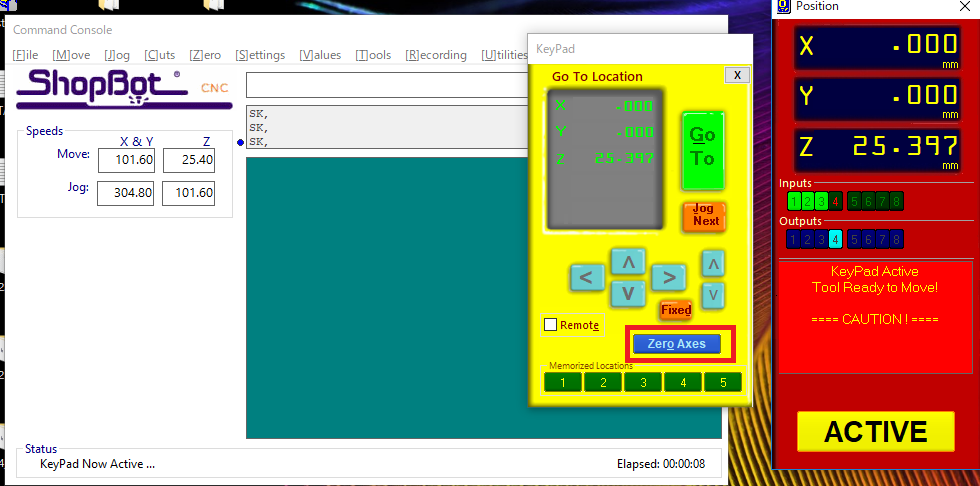980x486 pixels.
Task: Edit the X & Y Move speed field
Action: point(126,160)
